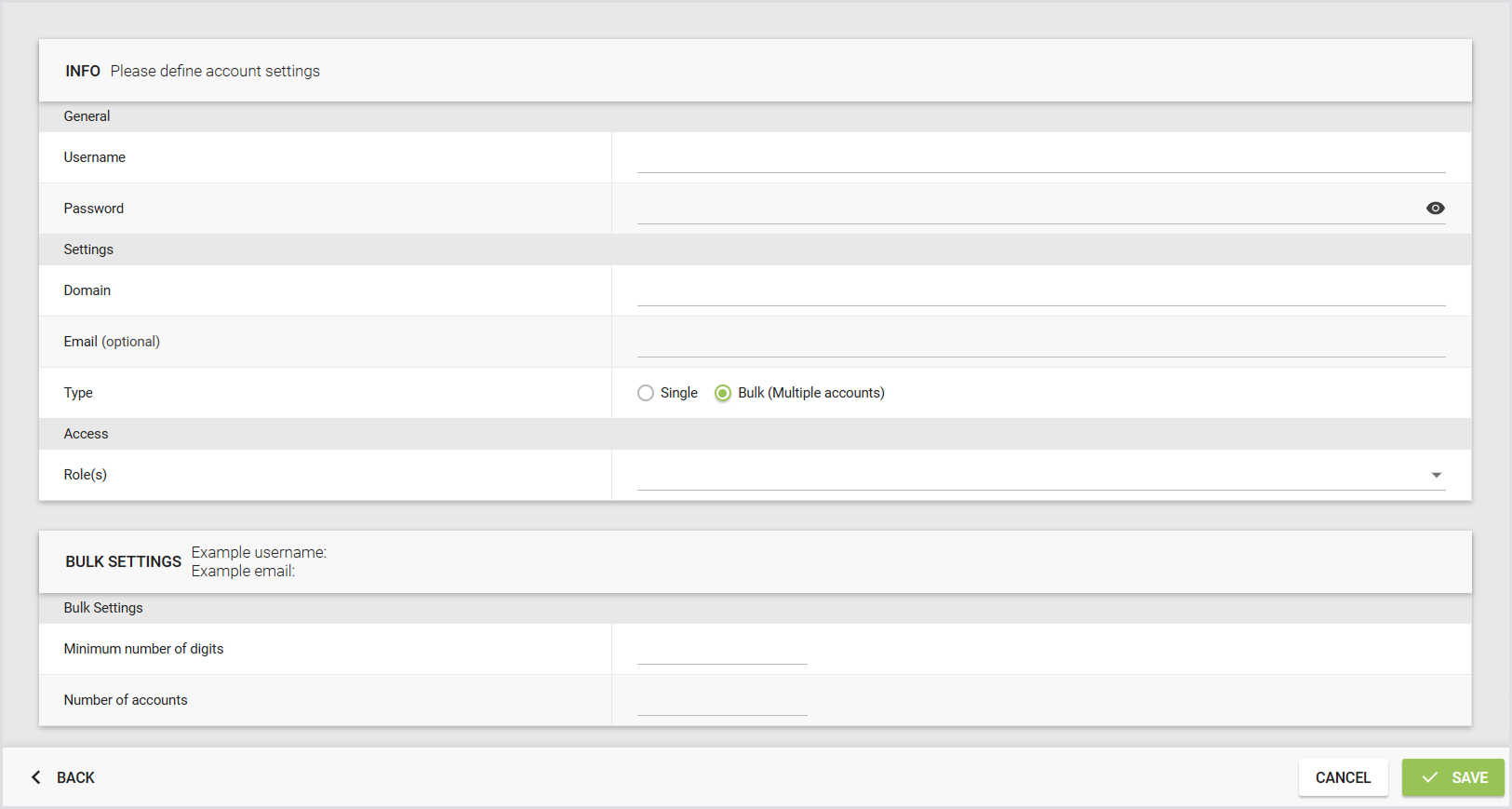Select Bulk (Multiple accounts) radio option

[x=723, y=393]
